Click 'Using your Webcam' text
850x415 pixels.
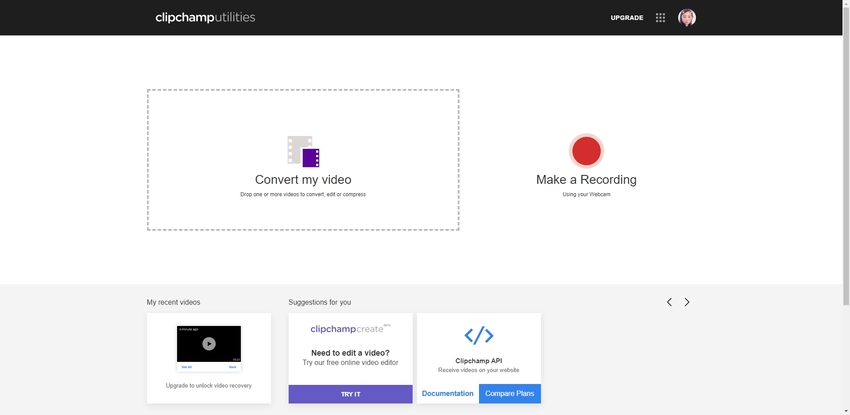(586, 194)
